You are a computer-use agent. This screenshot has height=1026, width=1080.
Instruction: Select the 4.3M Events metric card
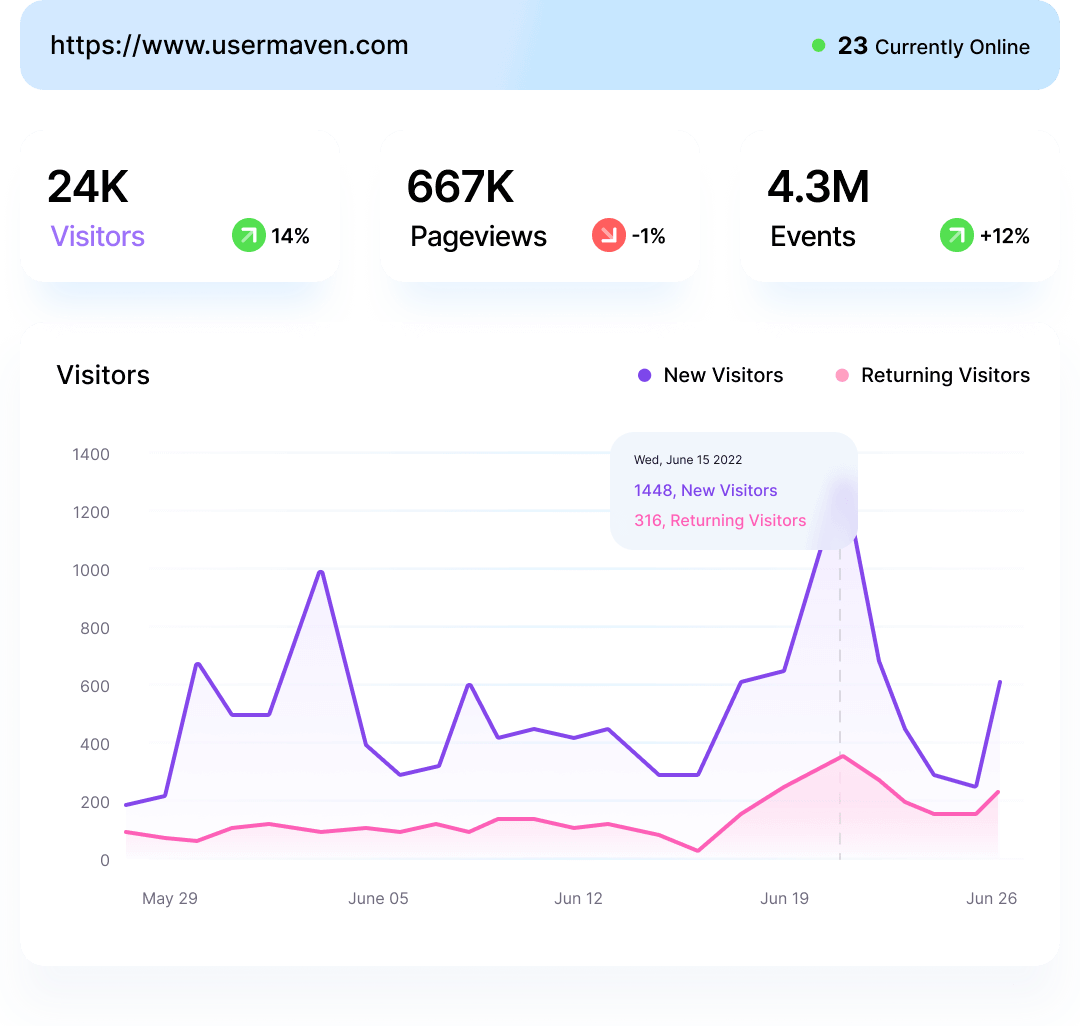pyautogui.click(x=900, y=206)
